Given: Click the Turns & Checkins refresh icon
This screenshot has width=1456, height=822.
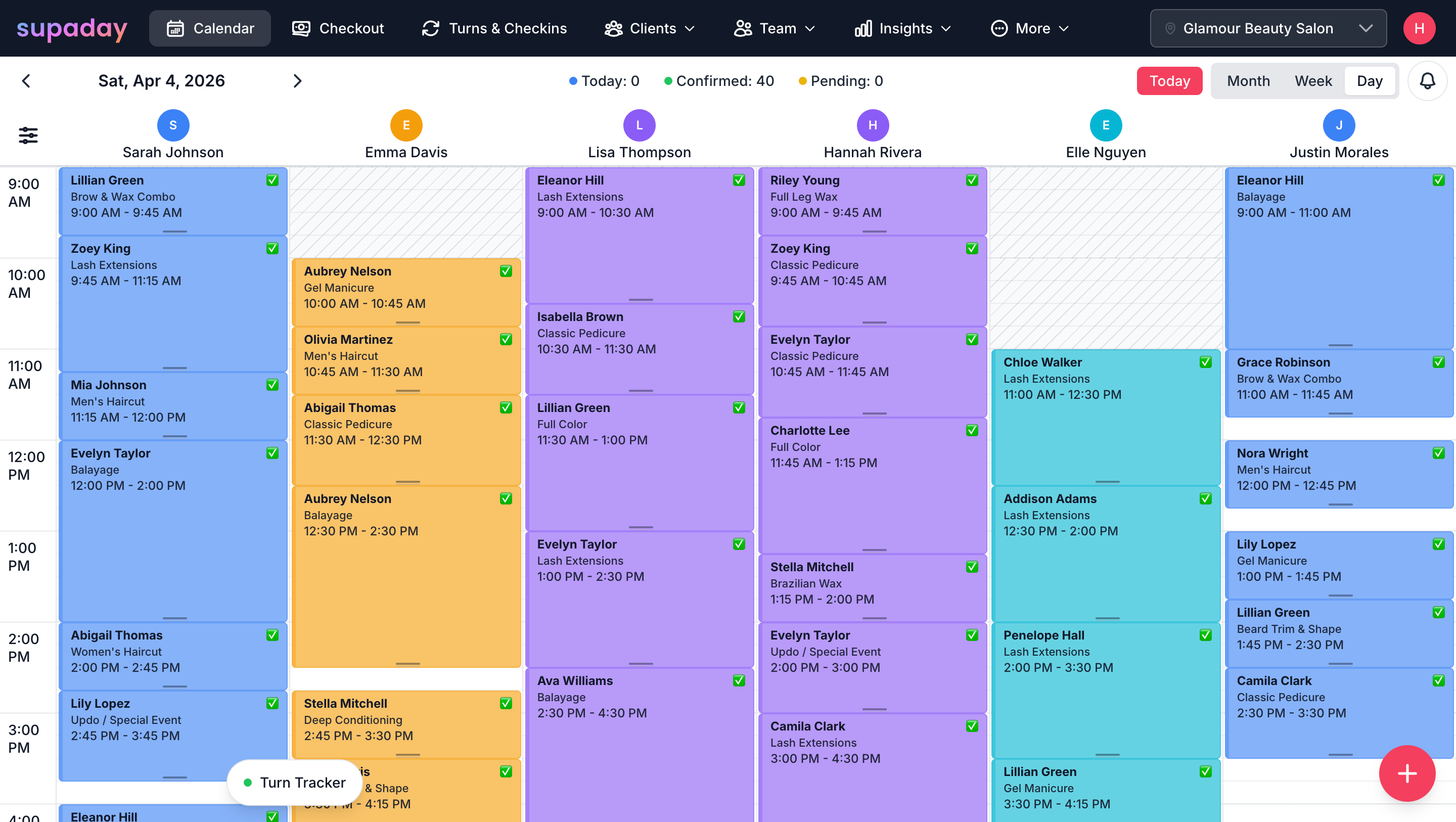Looking at the screenshot, I should pyautogui.click(x=431, y=28).
